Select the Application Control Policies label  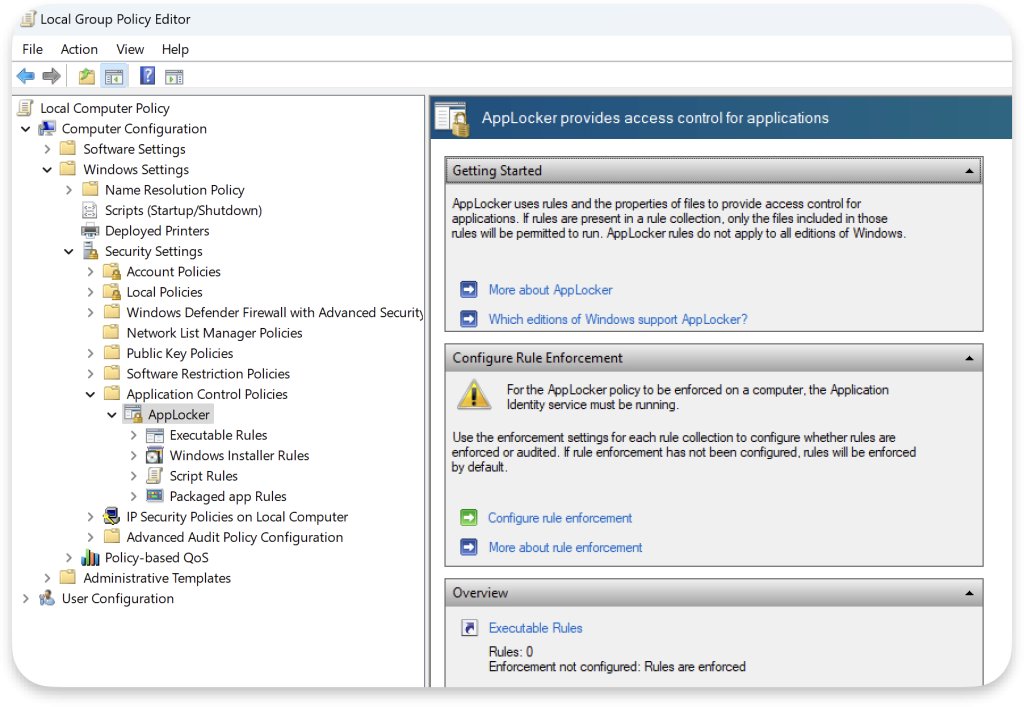click(x=207, y=394)
